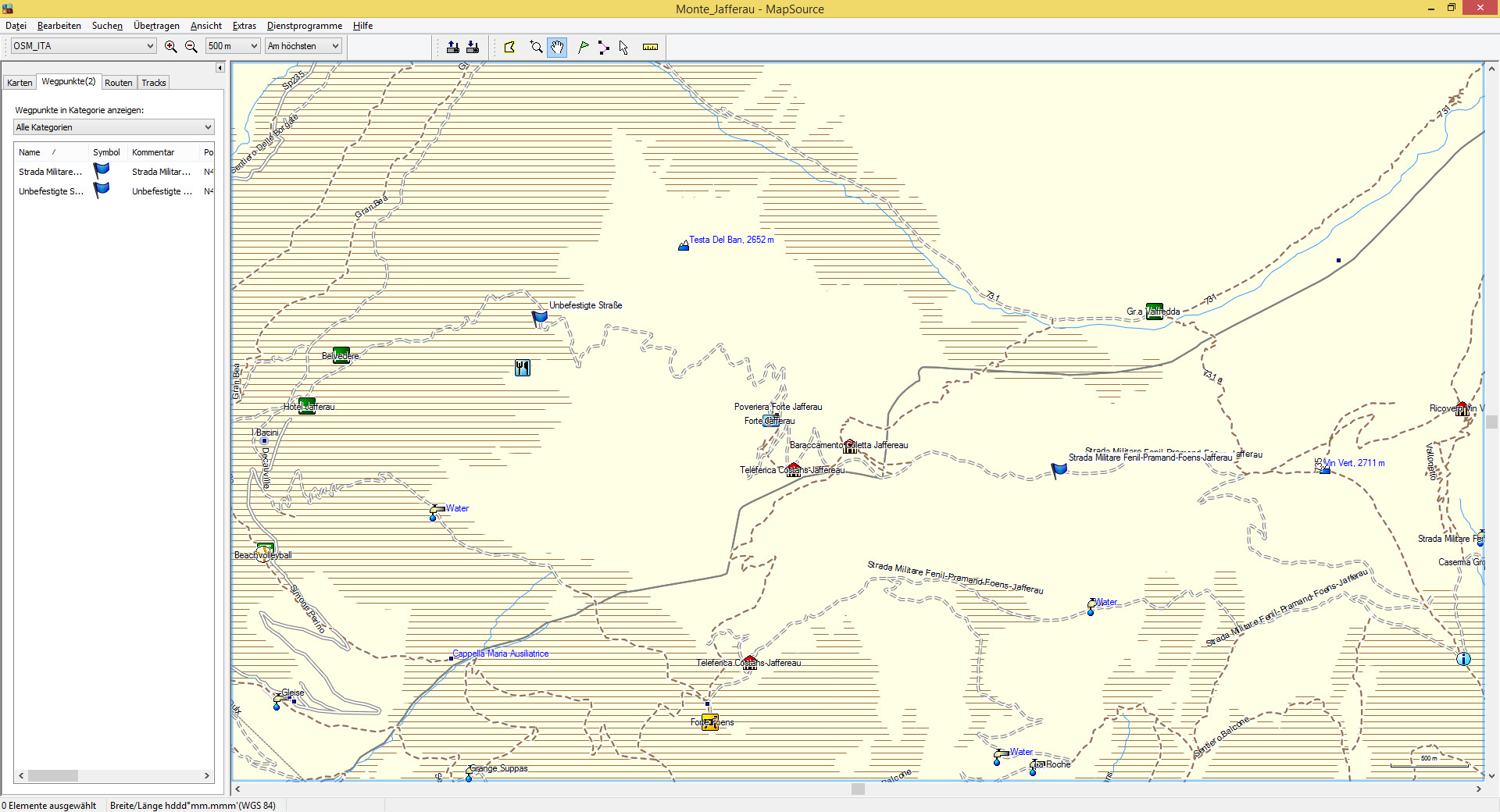This screenshot has width=1500, height=812.
Task: Pick the distance measure ruler tool
Action: 650,47
